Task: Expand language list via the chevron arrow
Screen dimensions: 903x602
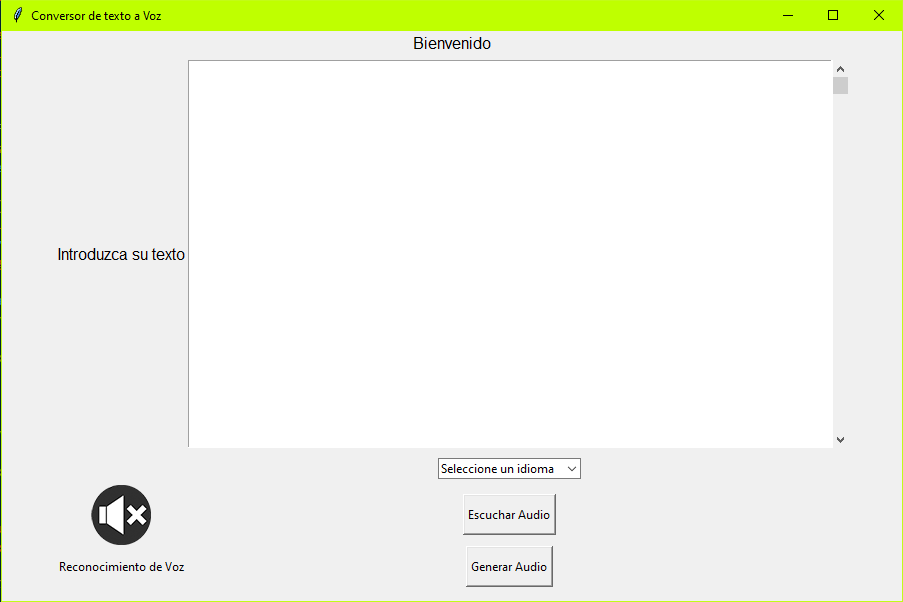Action: pyautogui.click(x=572, y=469)
